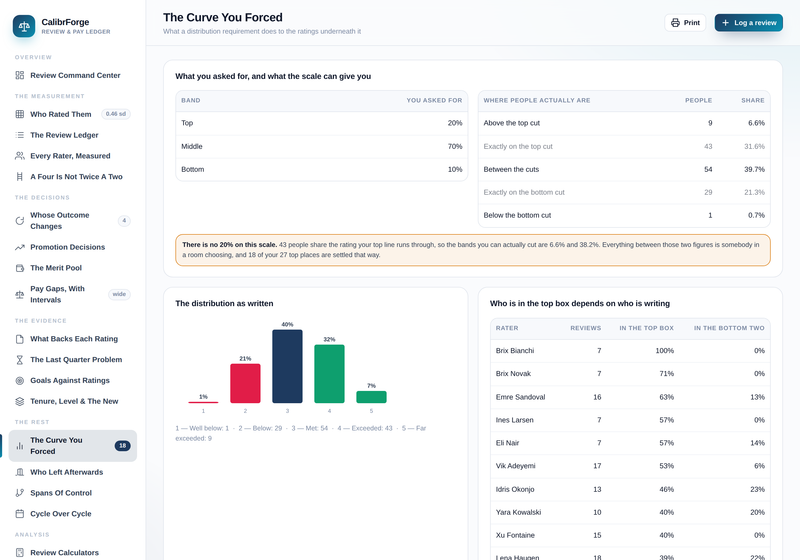Open Who Rated Them page
Viewport: 800px width, 560px height.
72,114
